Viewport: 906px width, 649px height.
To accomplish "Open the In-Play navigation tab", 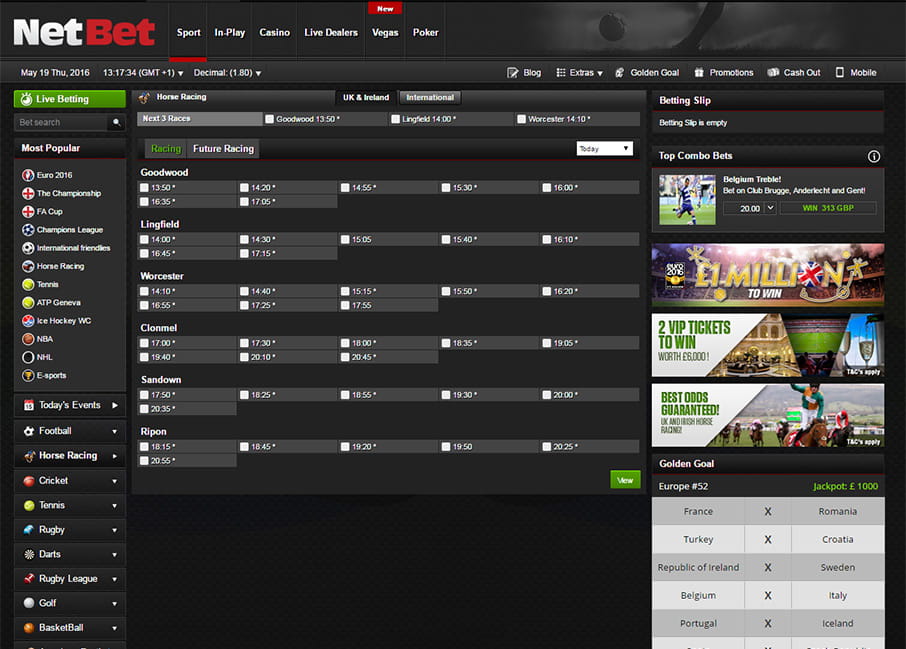I will [x=229, y=32].
